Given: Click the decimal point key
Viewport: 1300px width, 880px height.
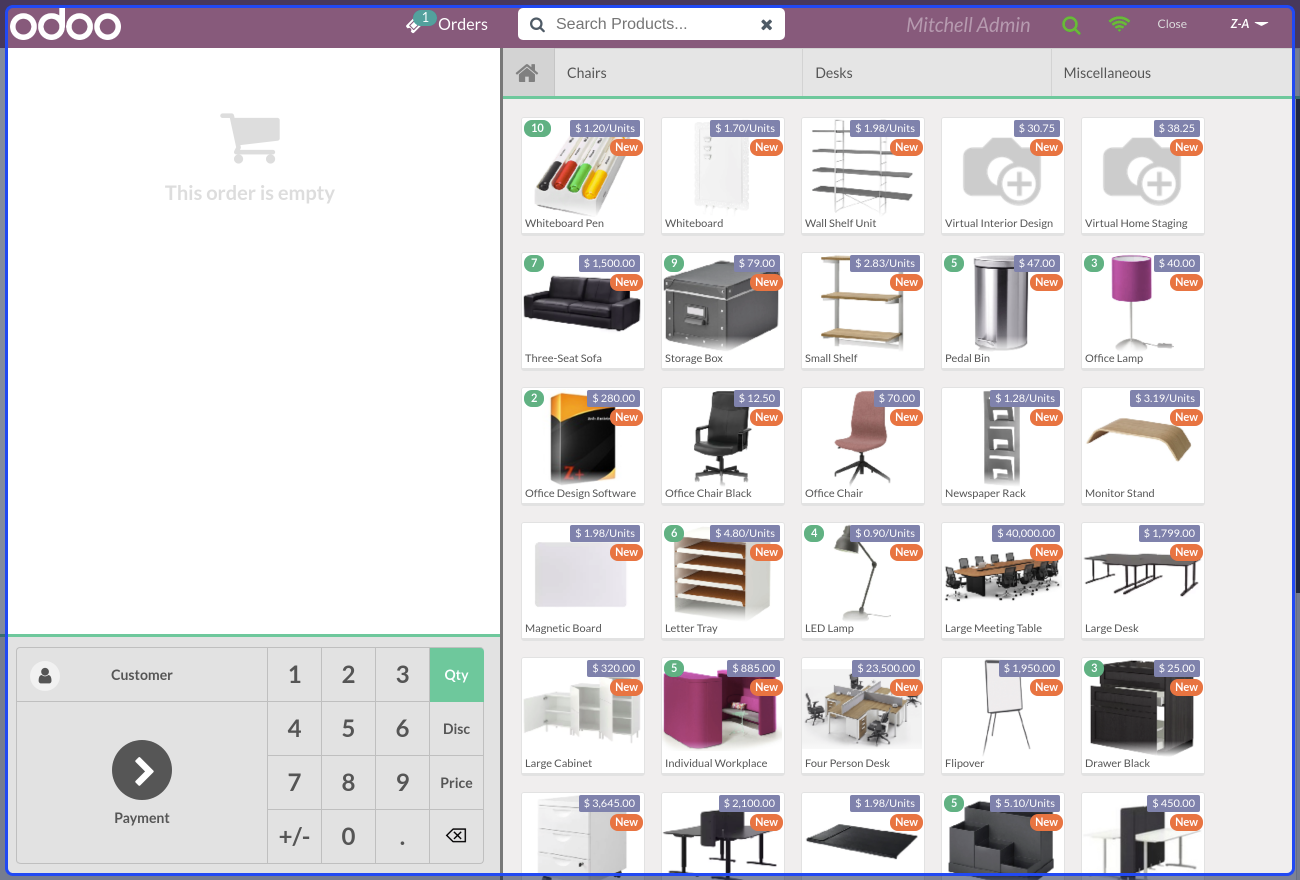Looking at the screenshot, I should [402, 836].
